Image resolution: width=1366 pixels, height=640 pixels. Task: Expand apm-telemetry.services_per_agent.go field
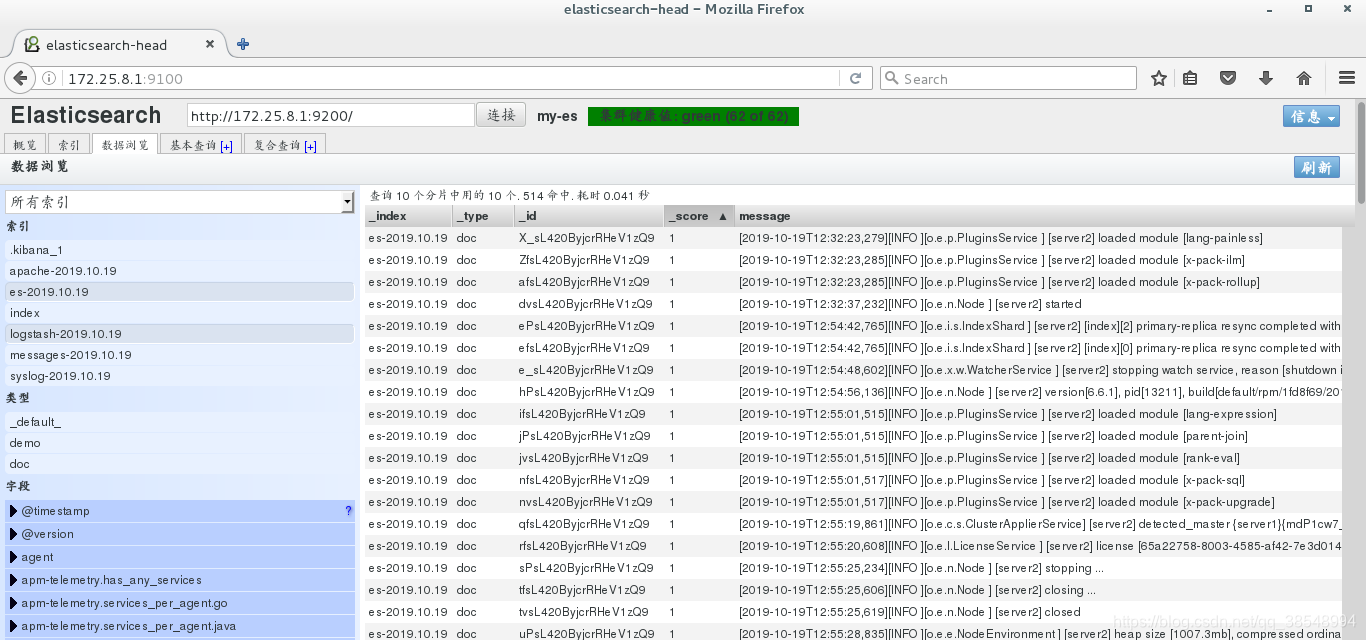tap(14, 603)
